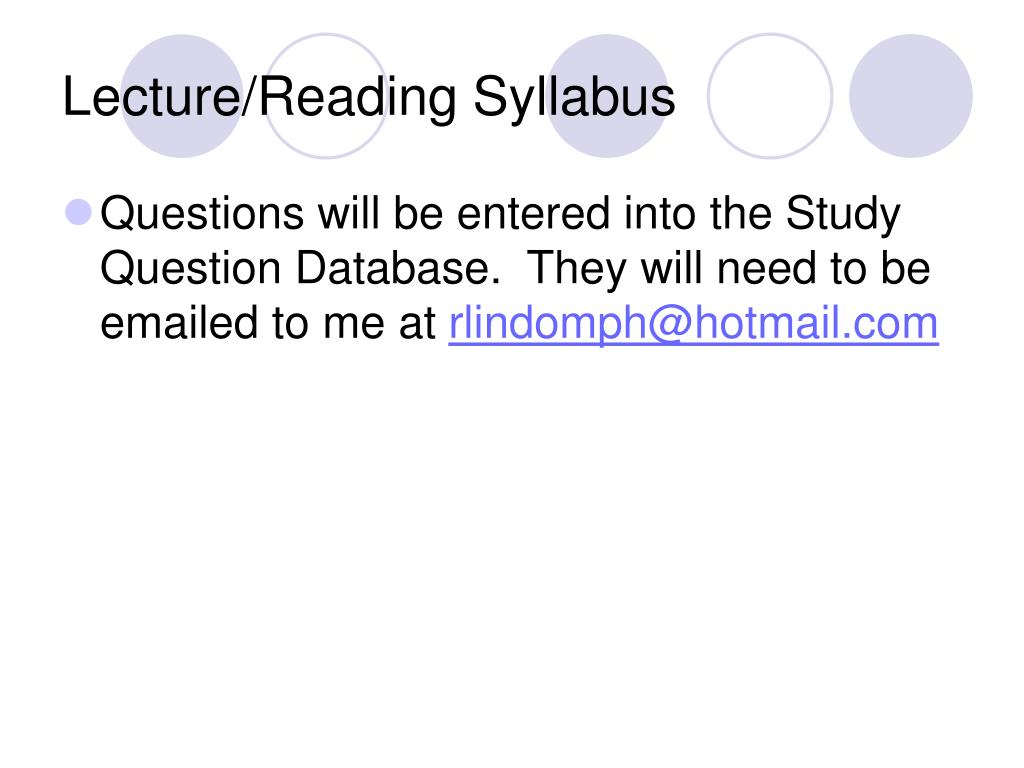Click the word Syllabus in the title
Image resolution: width=1024 pixels, height=768 pixels.
tap(574, 99)
